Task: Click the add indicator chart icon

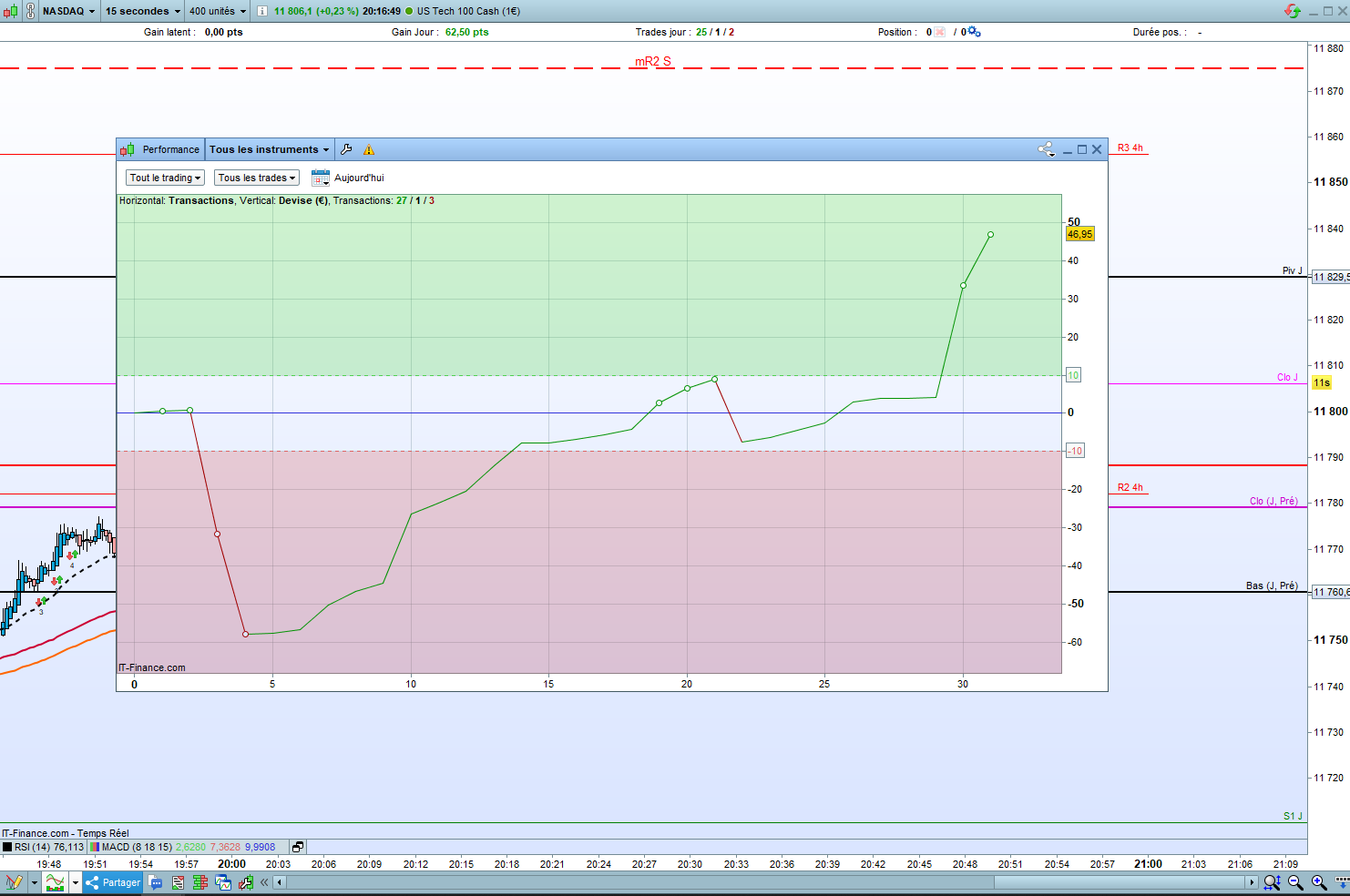Action: tap(56, 882)
